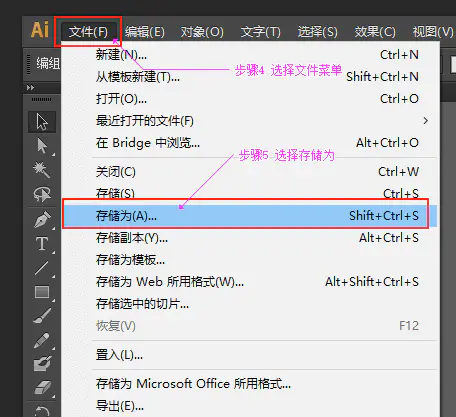Click the tools panel grip handle
Viewport: 456px width, 417px height.
pyautogui.click(x=42, y=99)
